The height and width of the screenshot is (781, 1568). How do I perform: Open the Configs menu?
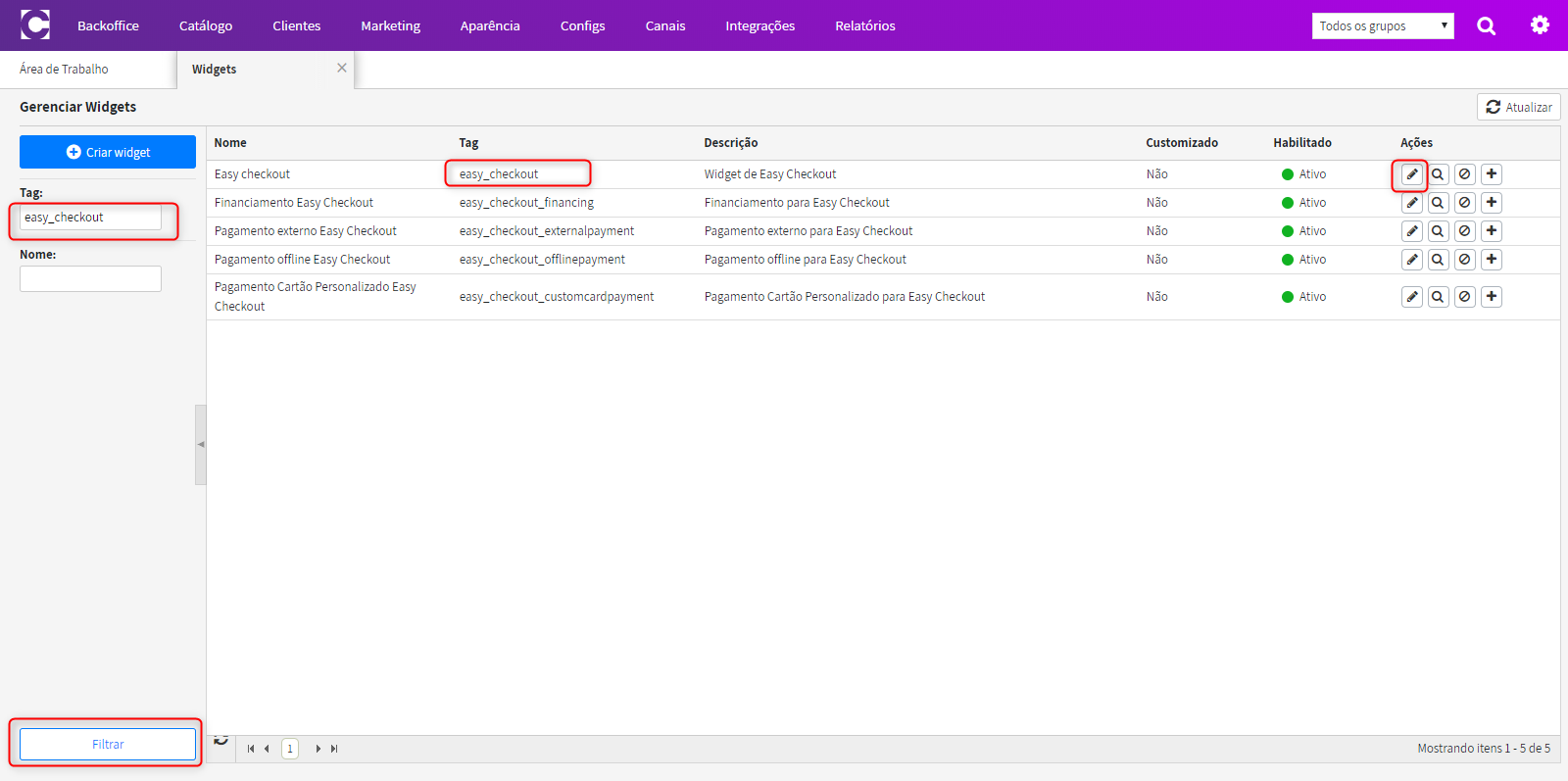583,25
